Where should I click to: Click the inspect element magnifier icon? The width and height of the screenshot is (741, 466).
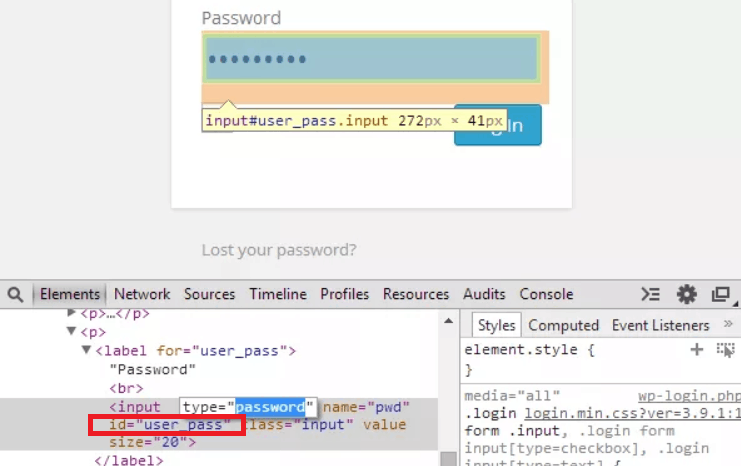point(15,294)
